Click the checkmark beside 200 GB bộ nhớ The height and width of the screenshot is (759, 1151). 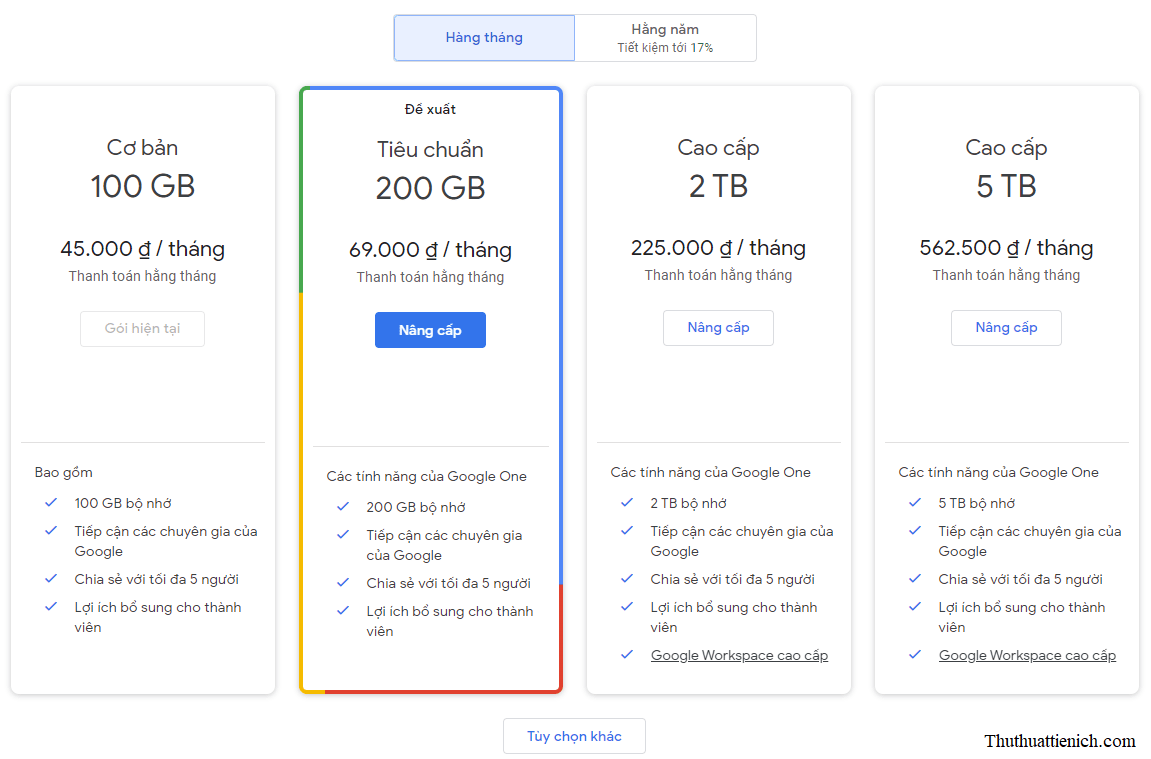pyautogui.click(x=343, y=506)
